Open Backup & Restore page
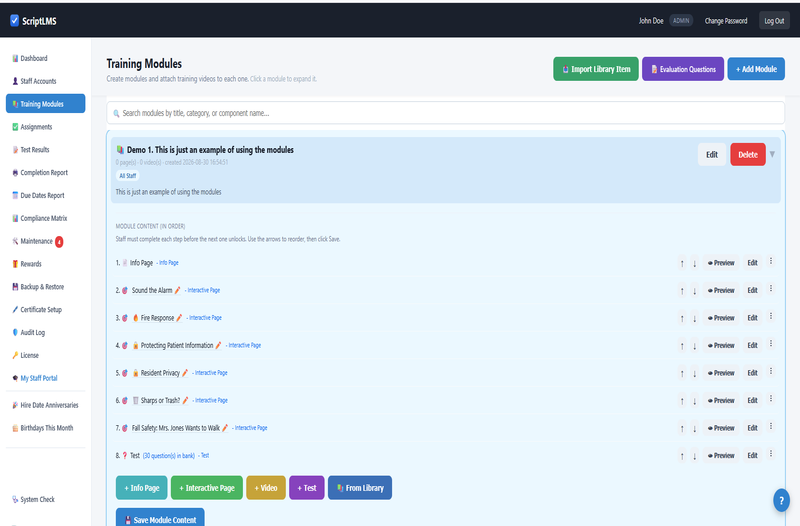 pos(45,287)
